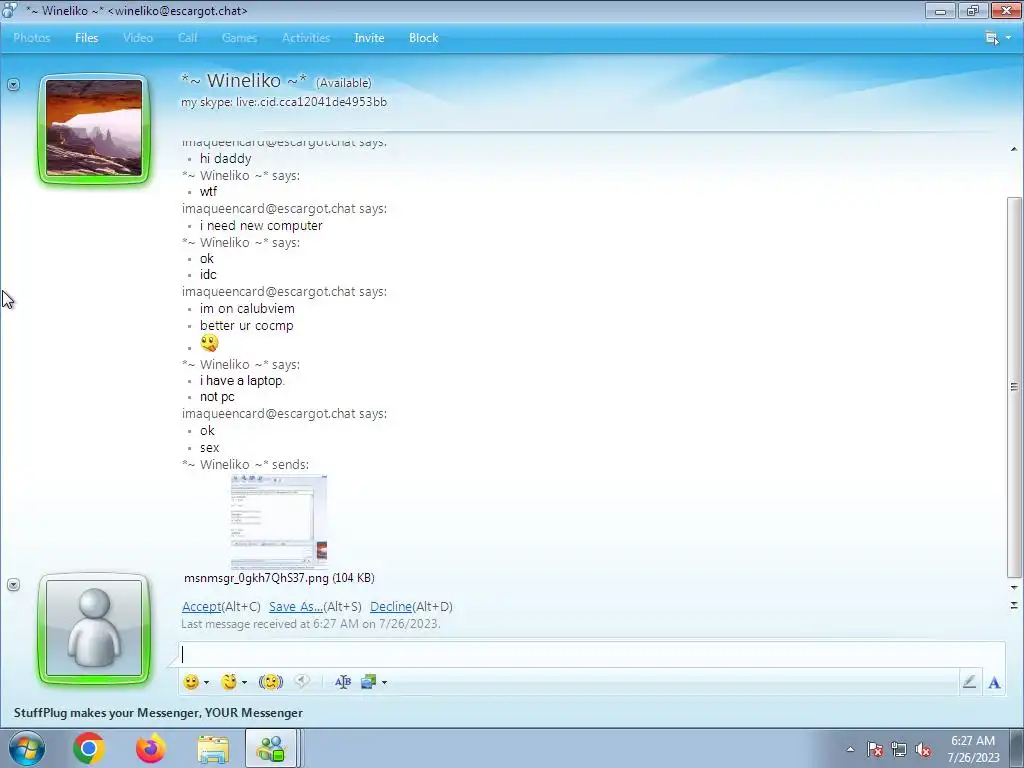Click the Action Center flag tray icon
Image resolution: width=1024 pixels, height=768 pixels.
click(875, 749)
